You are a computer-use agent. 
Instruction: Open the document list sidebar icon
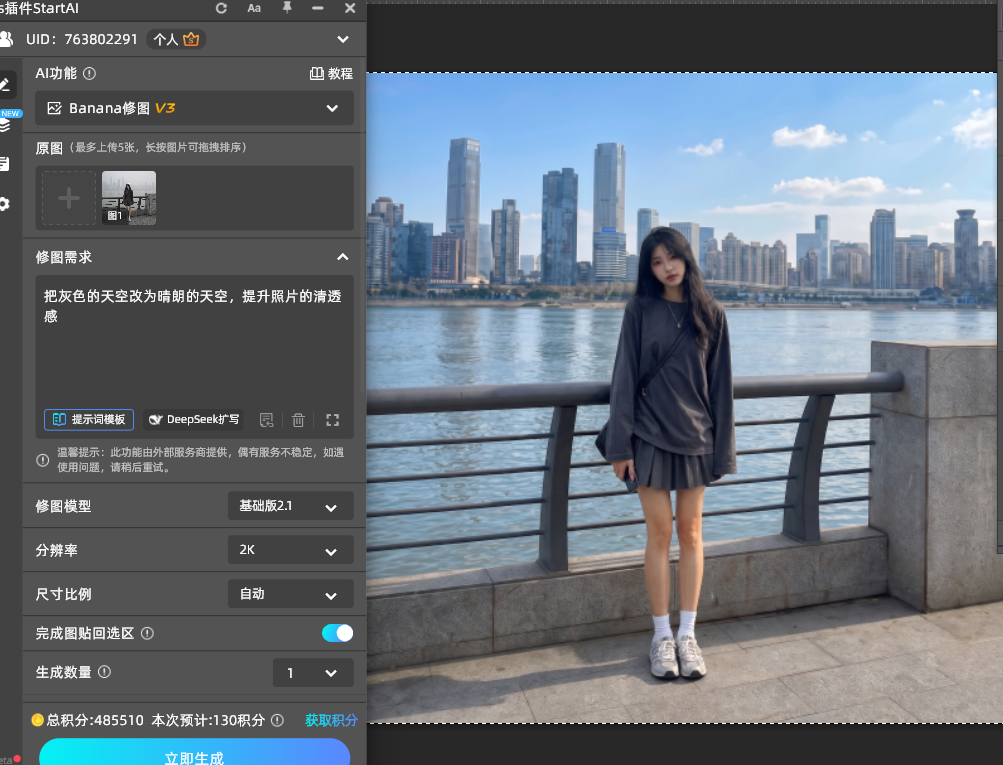tap(4, 164)
